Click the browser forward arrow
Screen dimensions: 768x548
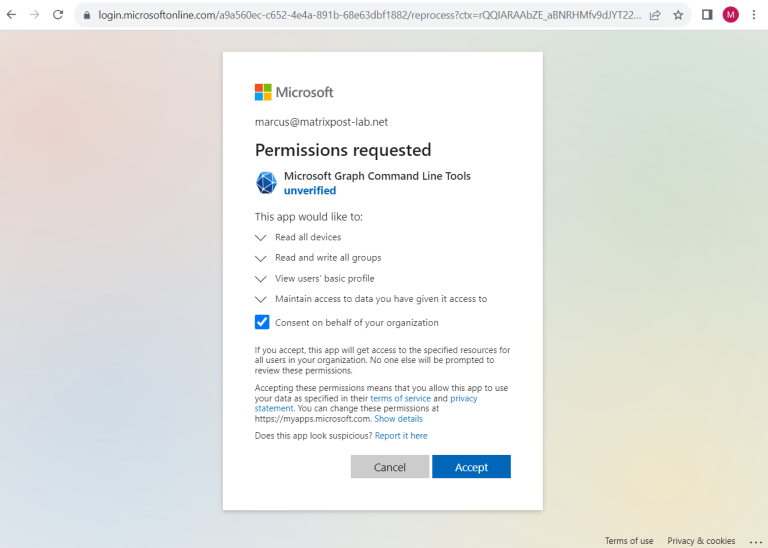tap(34, 15)
